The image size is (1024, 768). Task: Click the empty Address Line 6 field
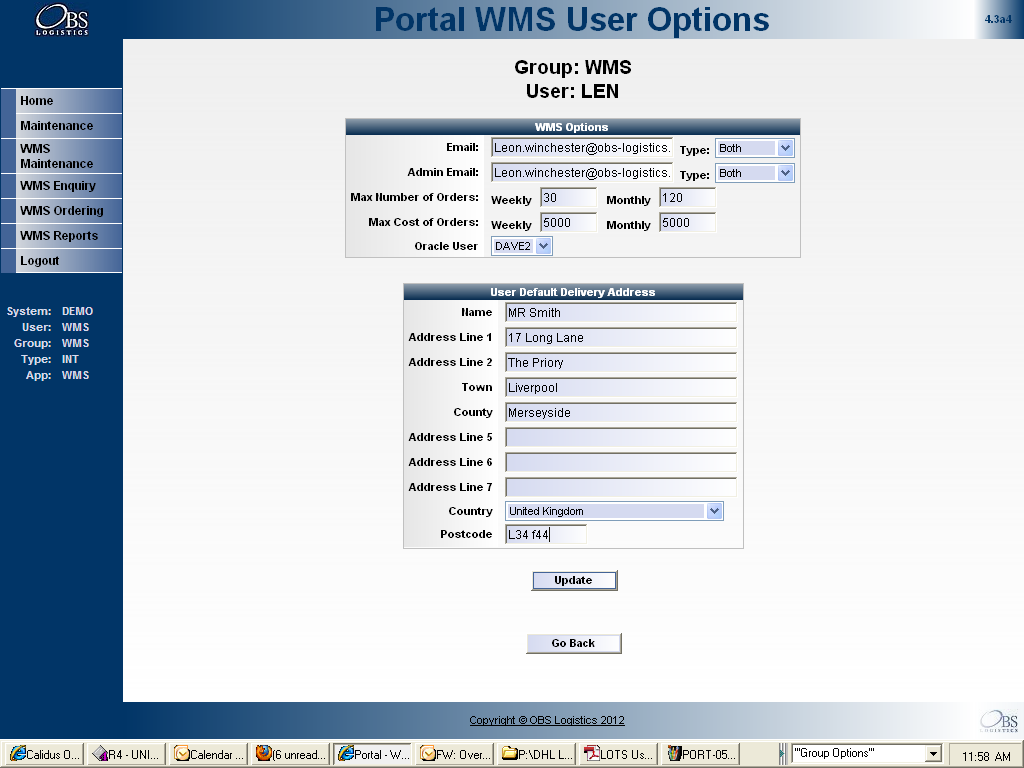(x=621, y=462)
